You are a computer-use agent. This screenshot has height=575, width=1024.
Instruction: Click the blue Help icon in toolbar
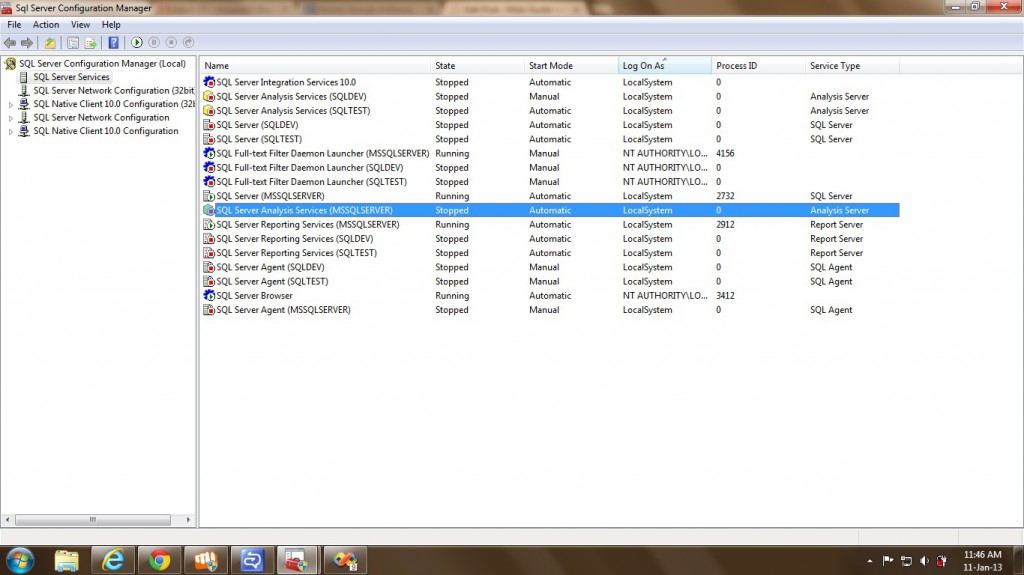pyautogui.click(x=113, y=43)
